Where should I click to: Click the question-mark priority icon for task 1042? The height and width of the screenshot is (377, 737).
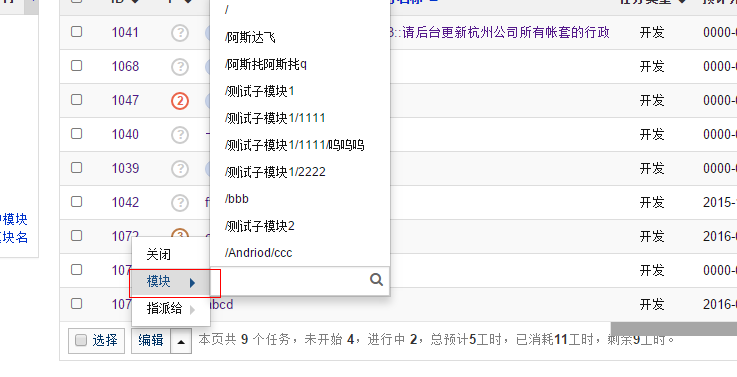click(x=180, y=203)
